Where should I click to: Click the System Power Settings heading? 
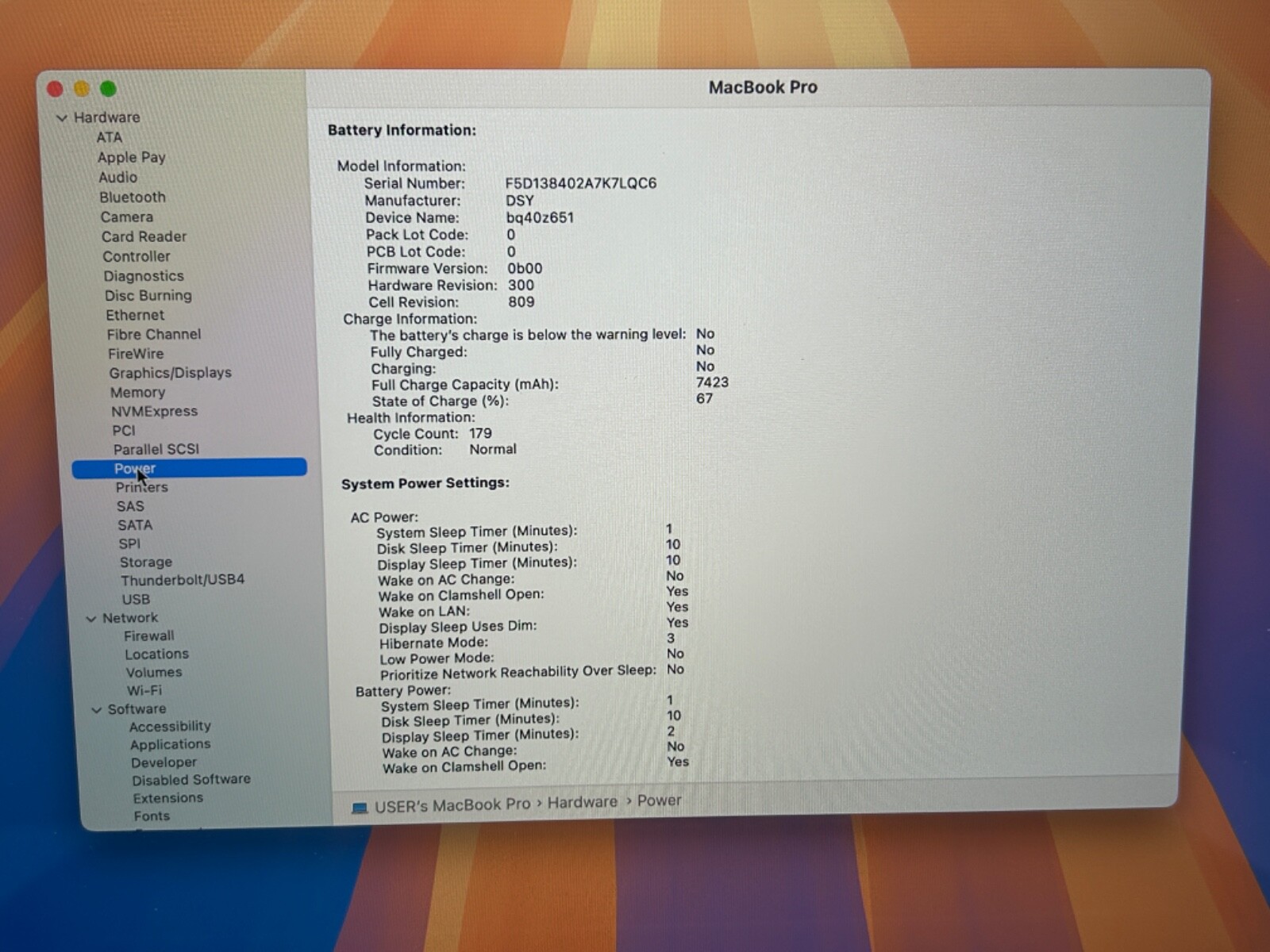pos(425,483)
